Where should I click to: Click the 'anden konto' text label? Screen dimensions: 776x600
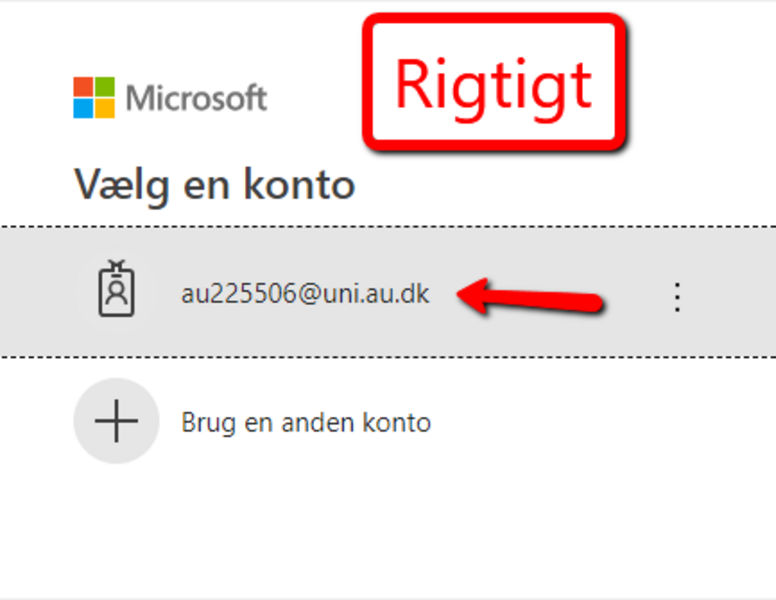[356, 422]
